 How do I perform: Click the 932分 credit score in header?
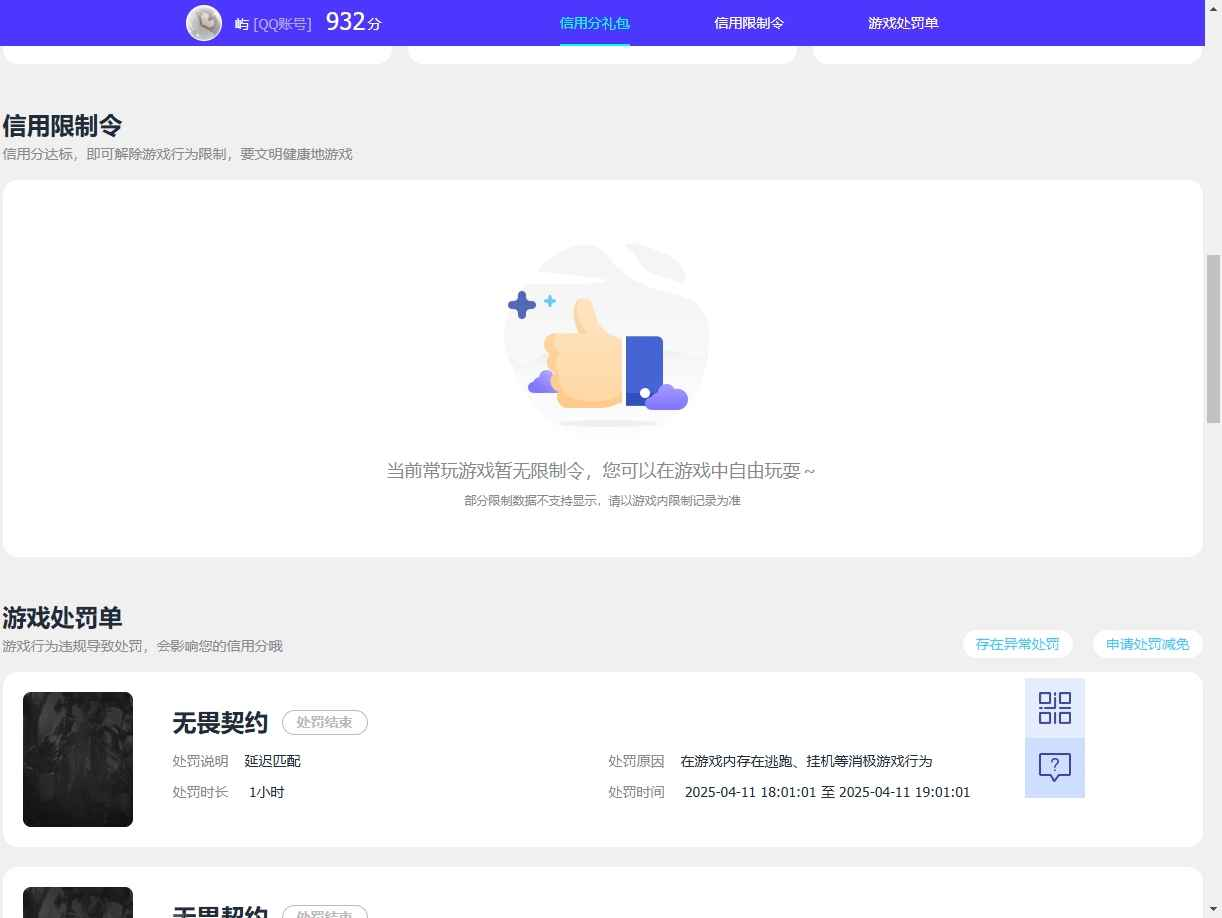(354, 22)
